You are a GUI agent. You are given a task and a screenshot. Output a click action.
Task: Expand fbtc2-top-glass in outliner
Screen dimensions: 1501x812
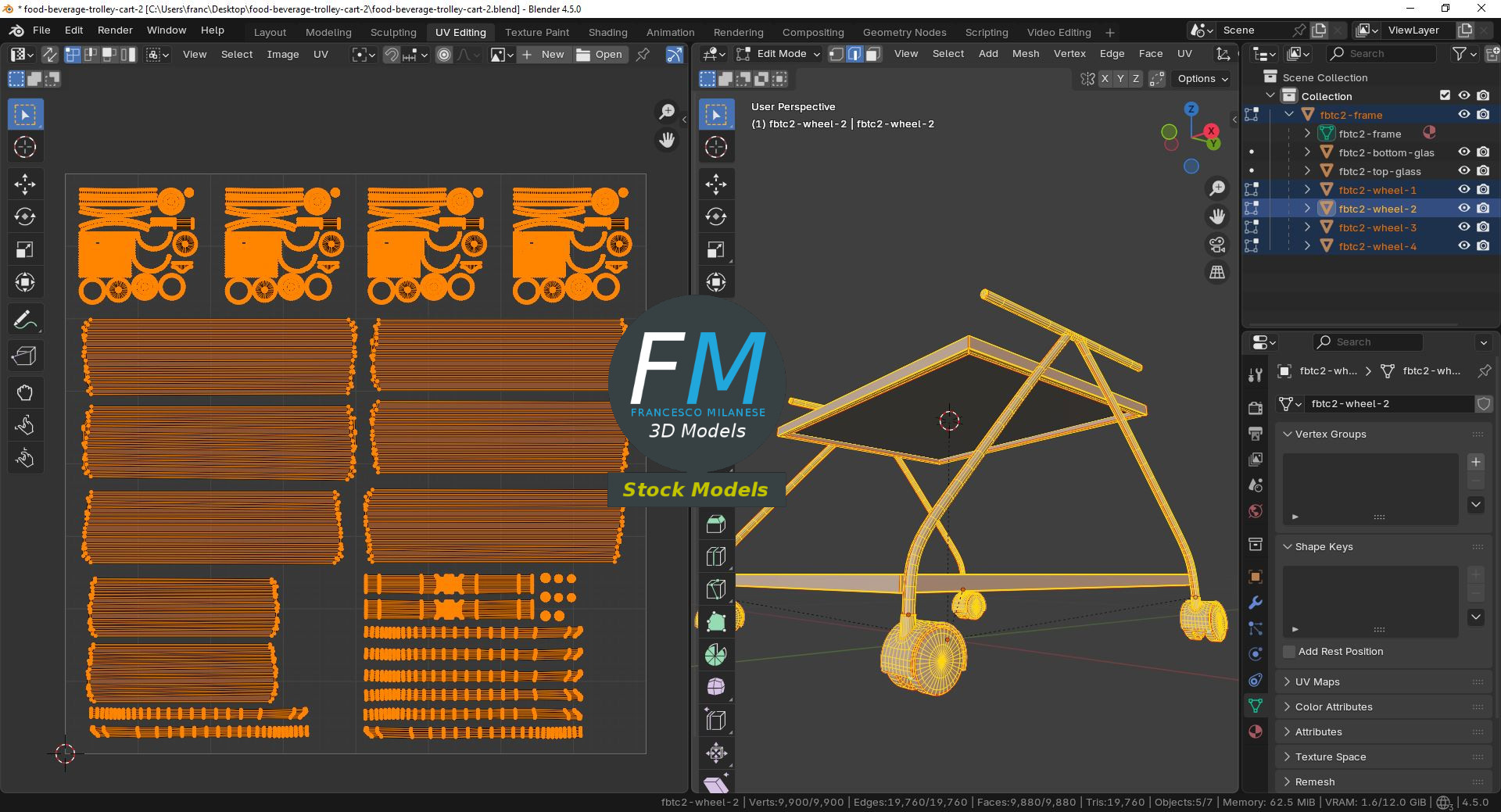coord(1307,171)
